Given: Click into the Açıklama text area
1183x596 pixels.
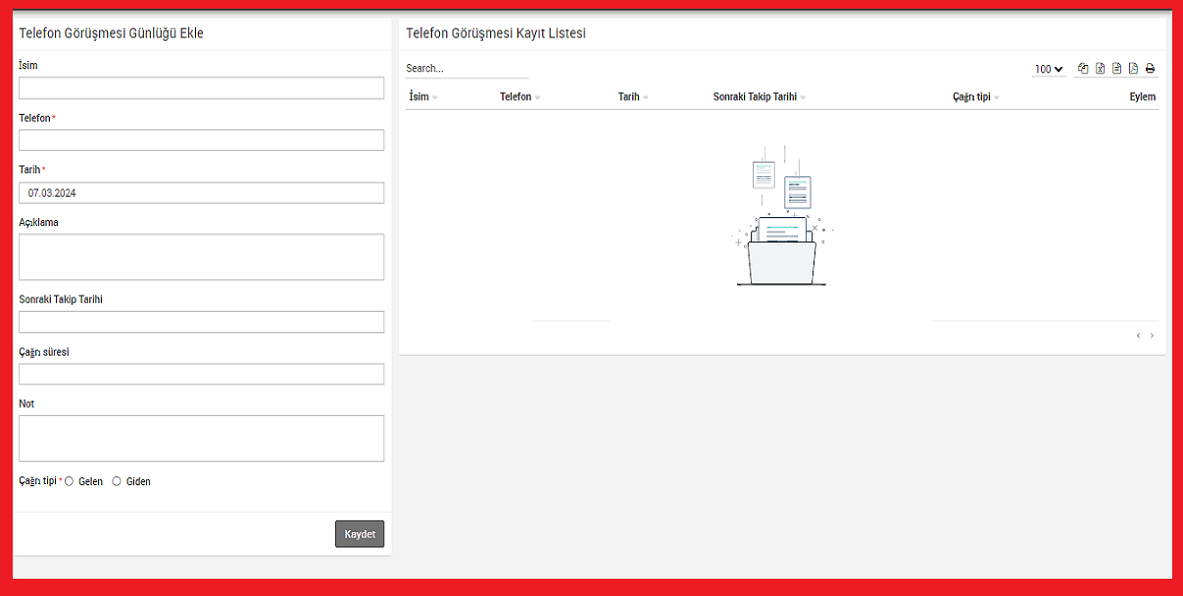Looking at the screenshot, I should pos(201,257).
